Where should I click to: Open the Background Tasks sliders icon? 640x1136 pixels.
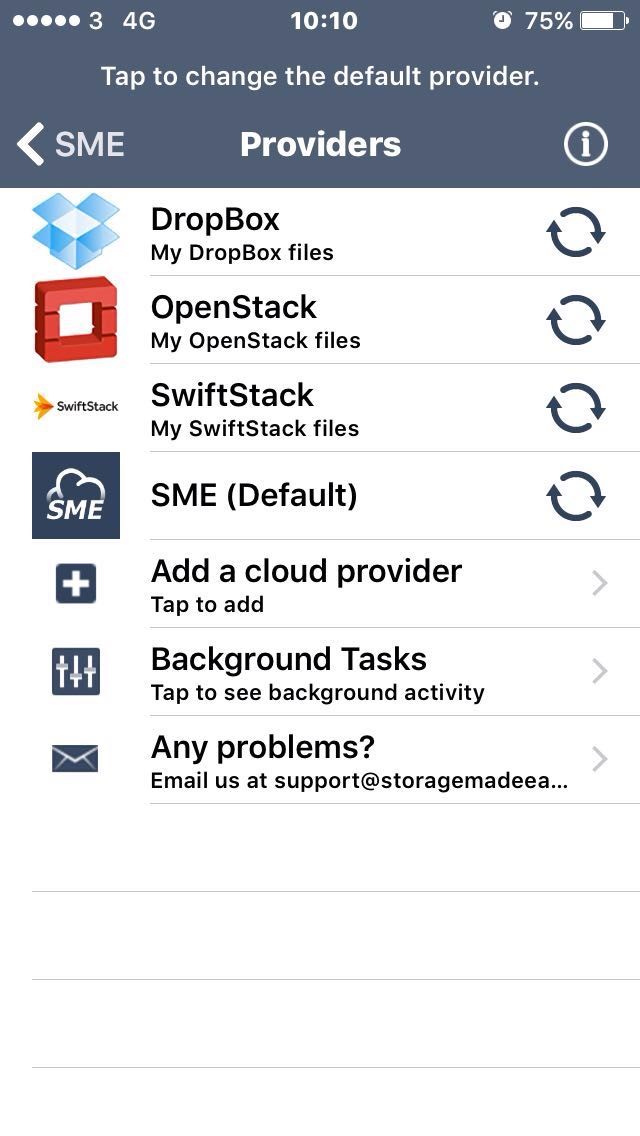[x=75, y=671]
